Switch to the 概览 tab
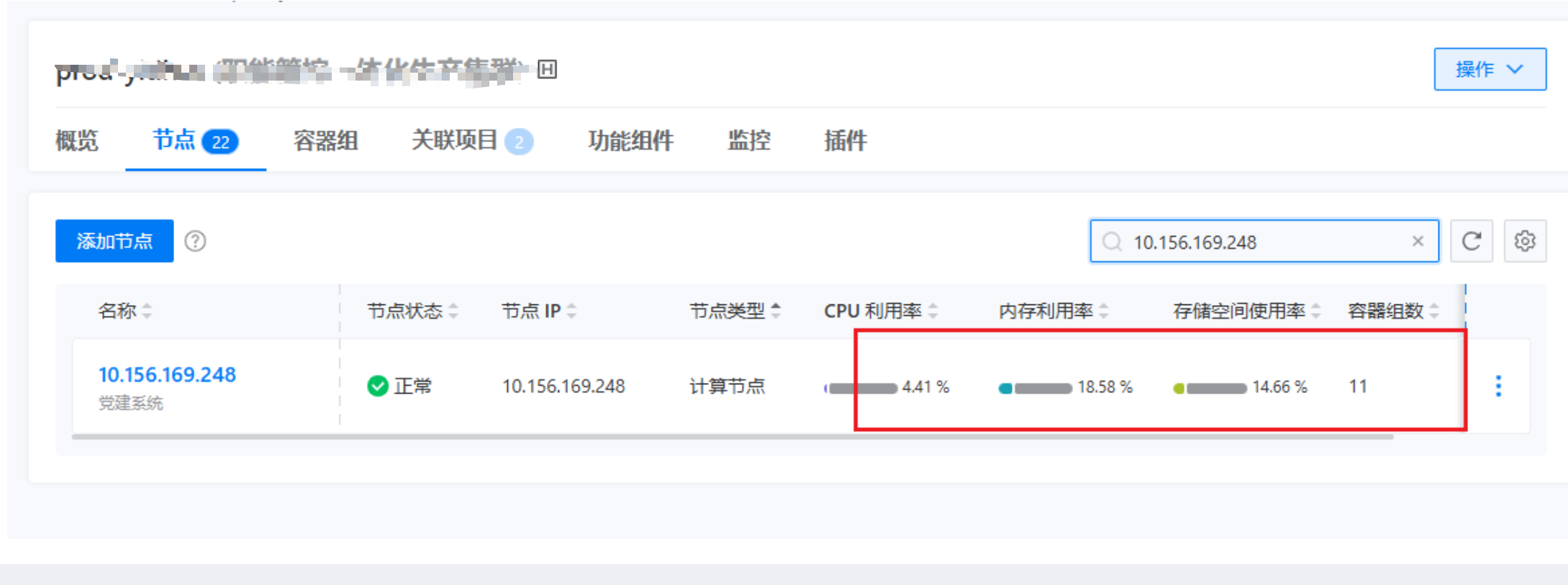Screen dimensions: 1568x585 pyautogui.click(x=77, y=140)
